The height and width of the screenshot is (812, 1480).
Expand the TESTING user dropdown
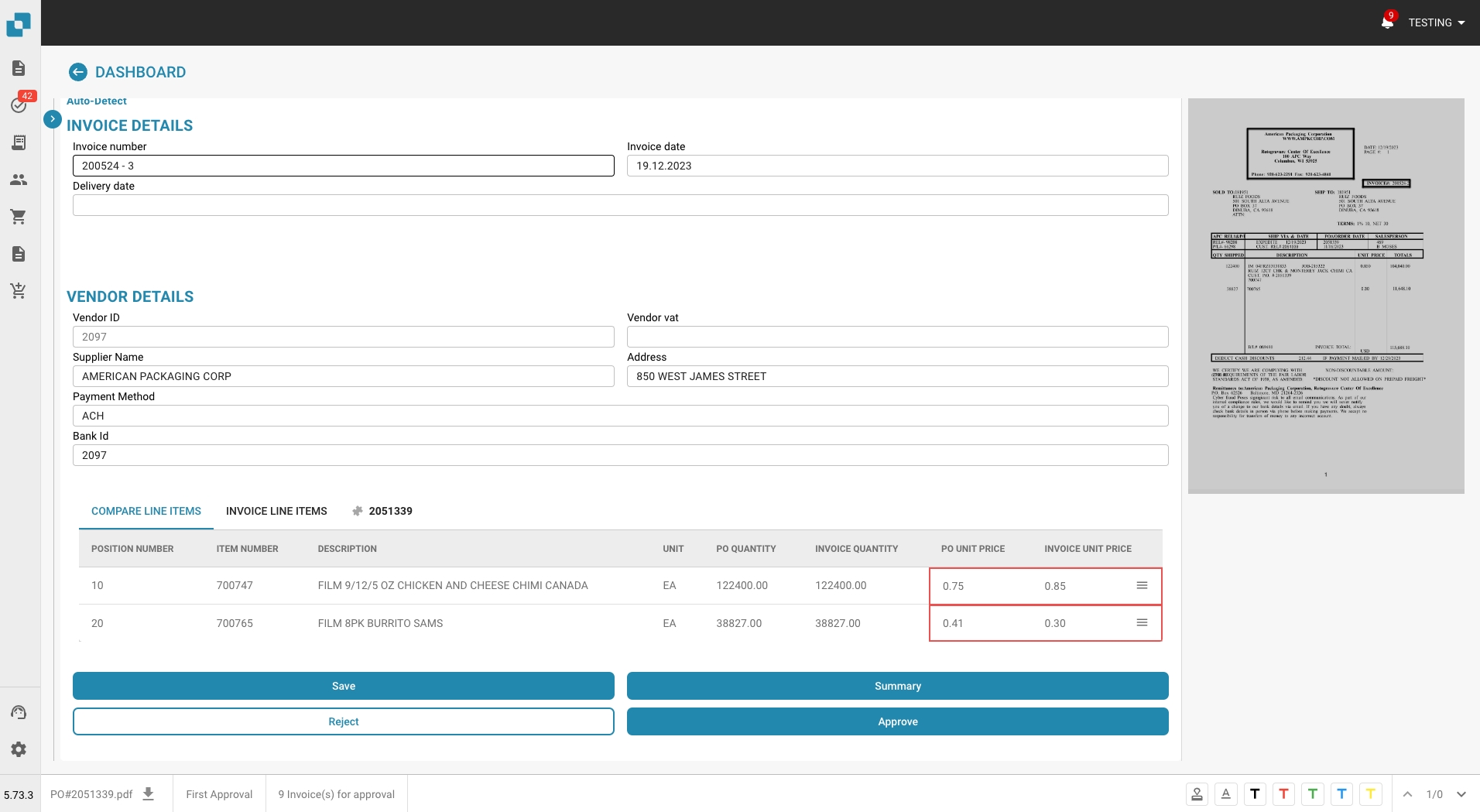[x=1437, y=22]
